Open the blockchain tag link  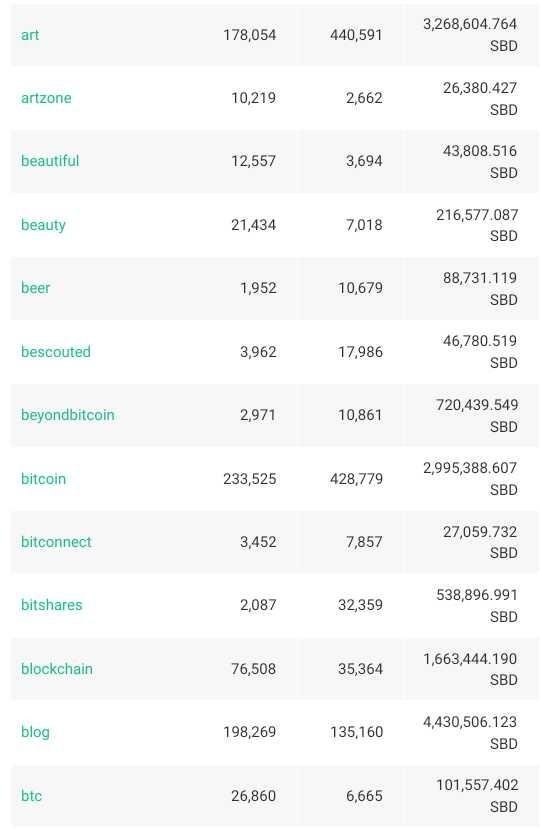click(x=57, y=669)
